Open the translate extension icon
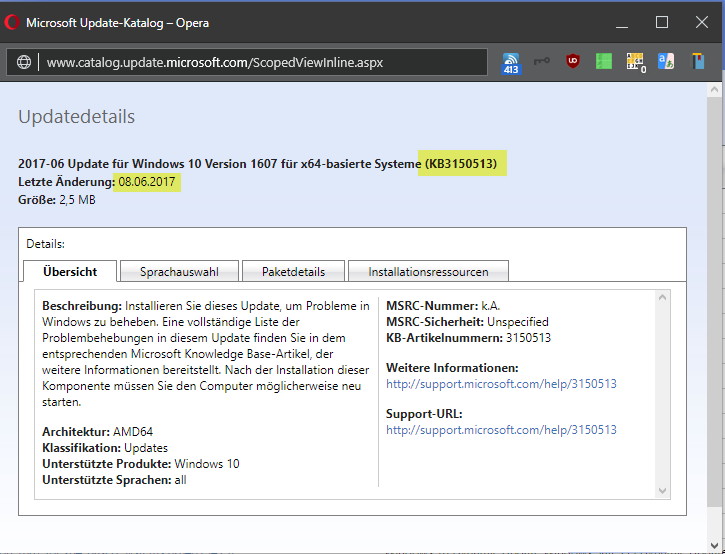The height and width of the screenshot is (554, 725). 666,61
